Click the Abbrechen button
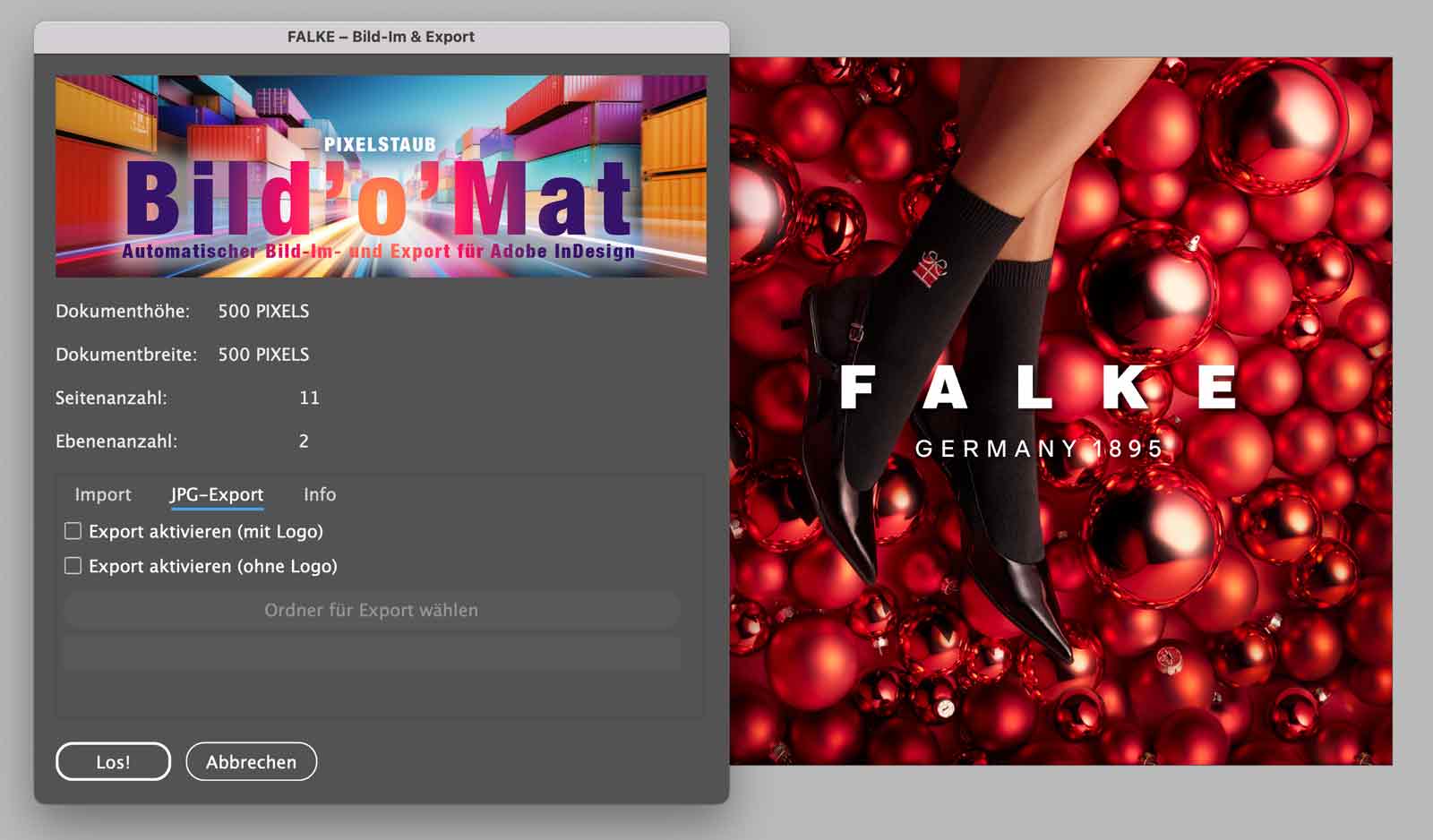Screen dimensions: 1433x840 (251, 761)
